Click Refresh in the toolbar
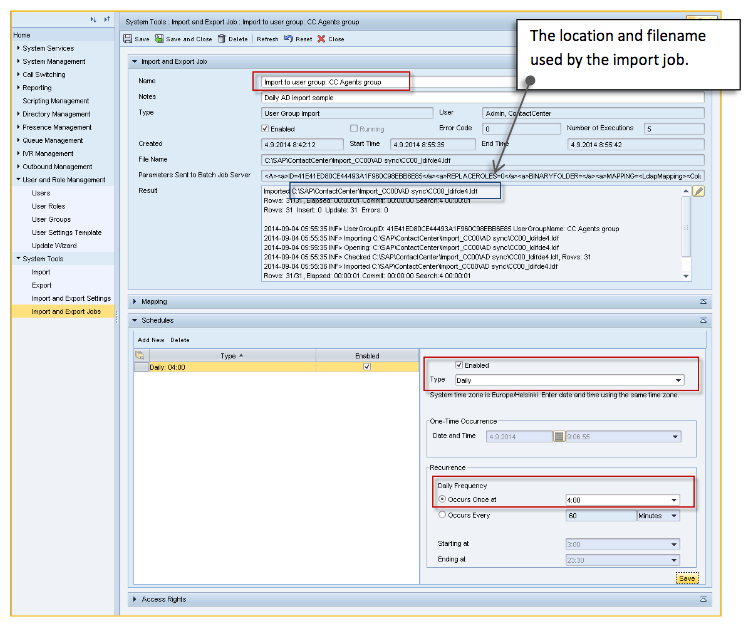The width and height of the screenshot is (751, 629). click(x=267, y=39)
